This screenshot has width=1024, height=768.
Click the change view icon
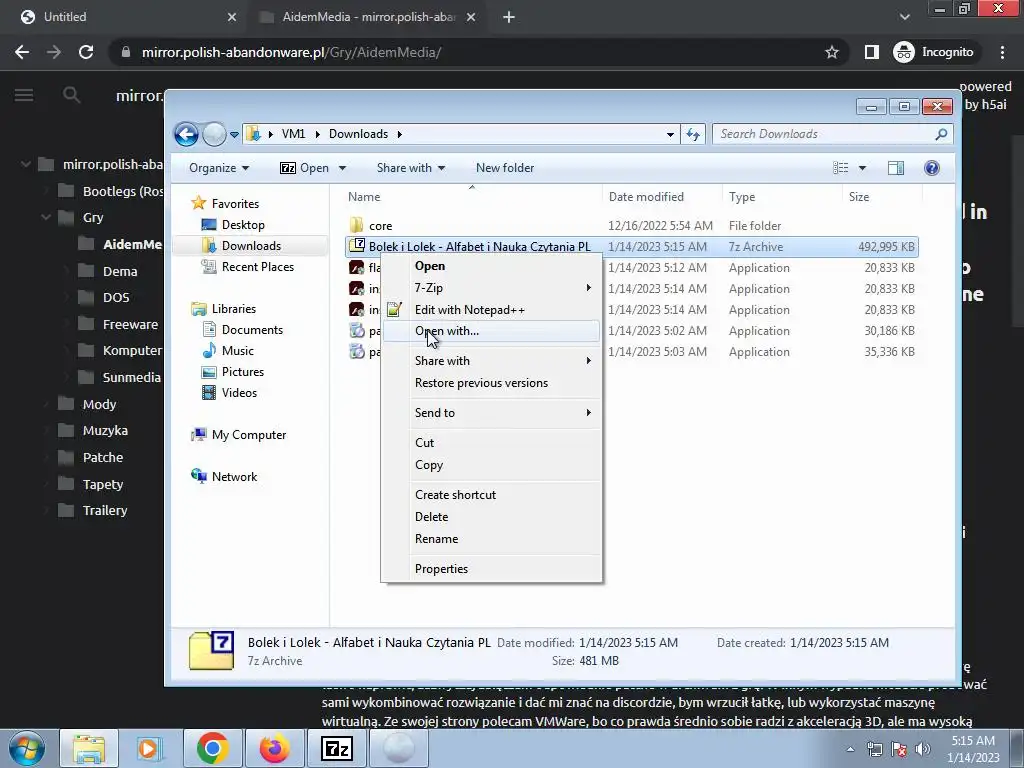coord(840,168)
